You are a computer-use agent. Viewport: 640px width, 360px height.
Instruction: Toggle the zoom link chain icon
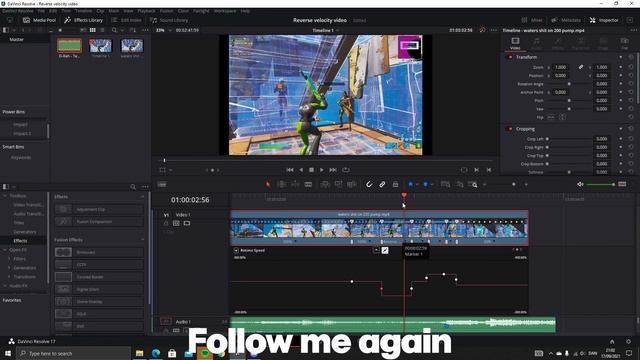581,67
